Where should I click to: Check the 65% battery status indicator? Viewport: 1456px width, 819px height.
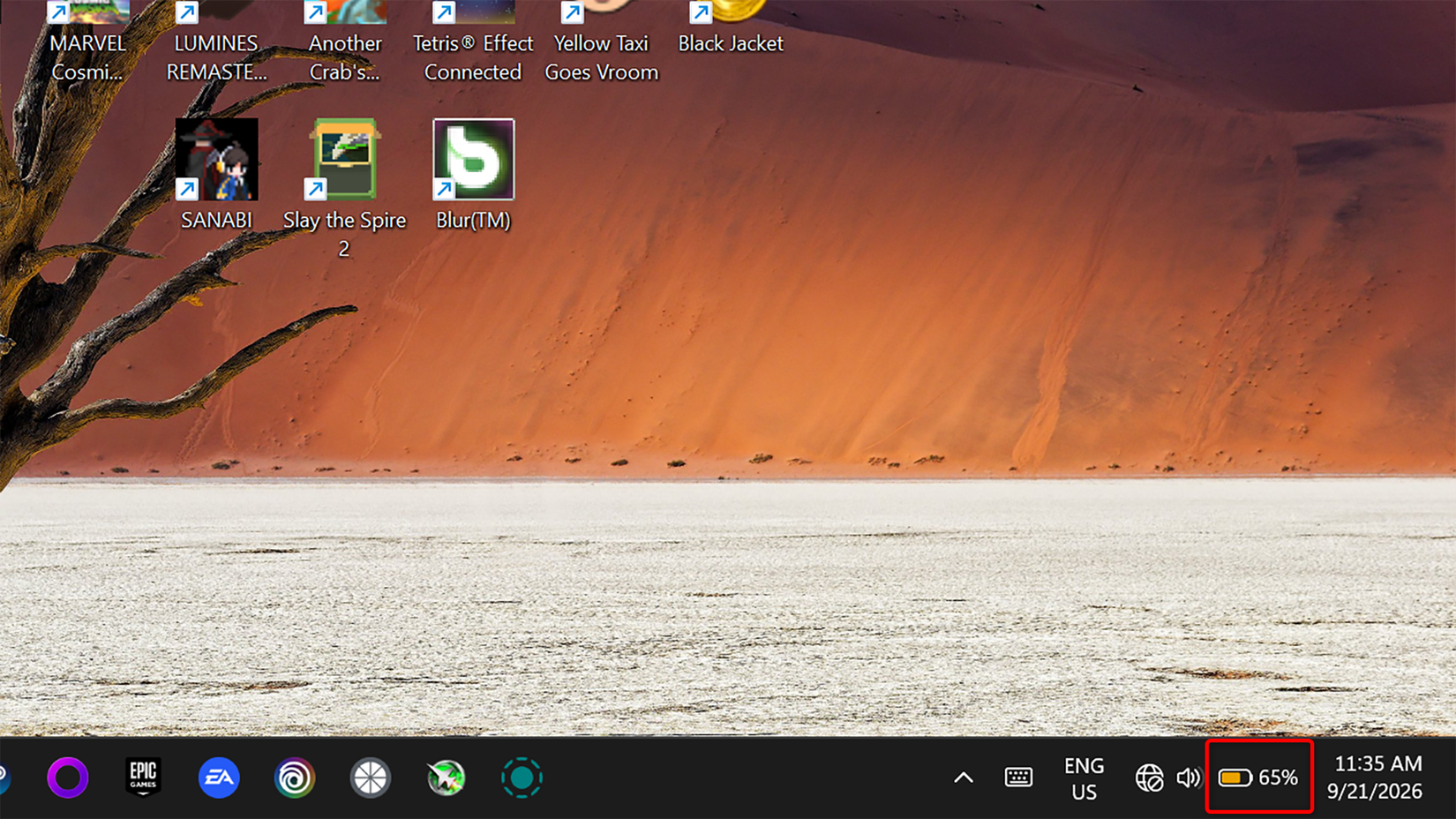pyautogui.click(x=1258, y=778)
